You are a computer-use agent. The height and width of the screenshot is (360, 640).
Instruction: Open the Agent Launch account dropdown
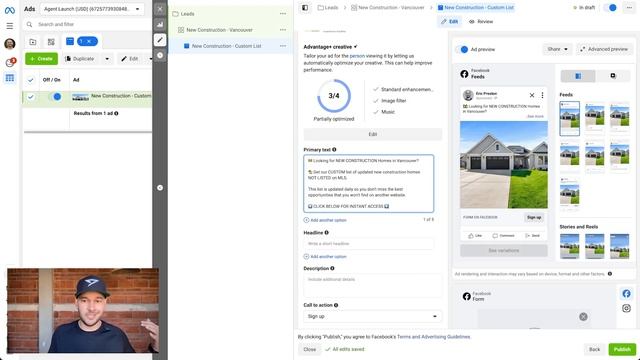point(92,9)
